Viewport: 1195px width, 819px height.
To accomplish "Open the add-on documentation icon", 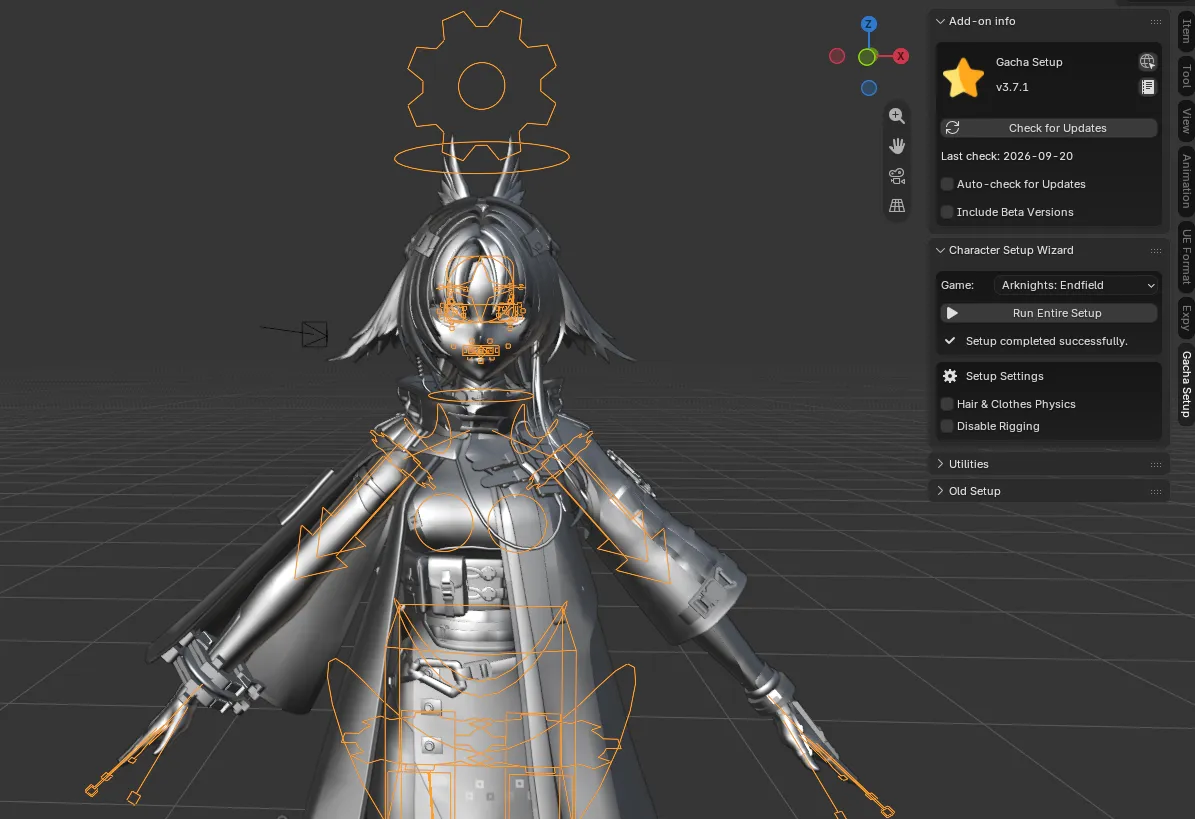I will 1147,87.
